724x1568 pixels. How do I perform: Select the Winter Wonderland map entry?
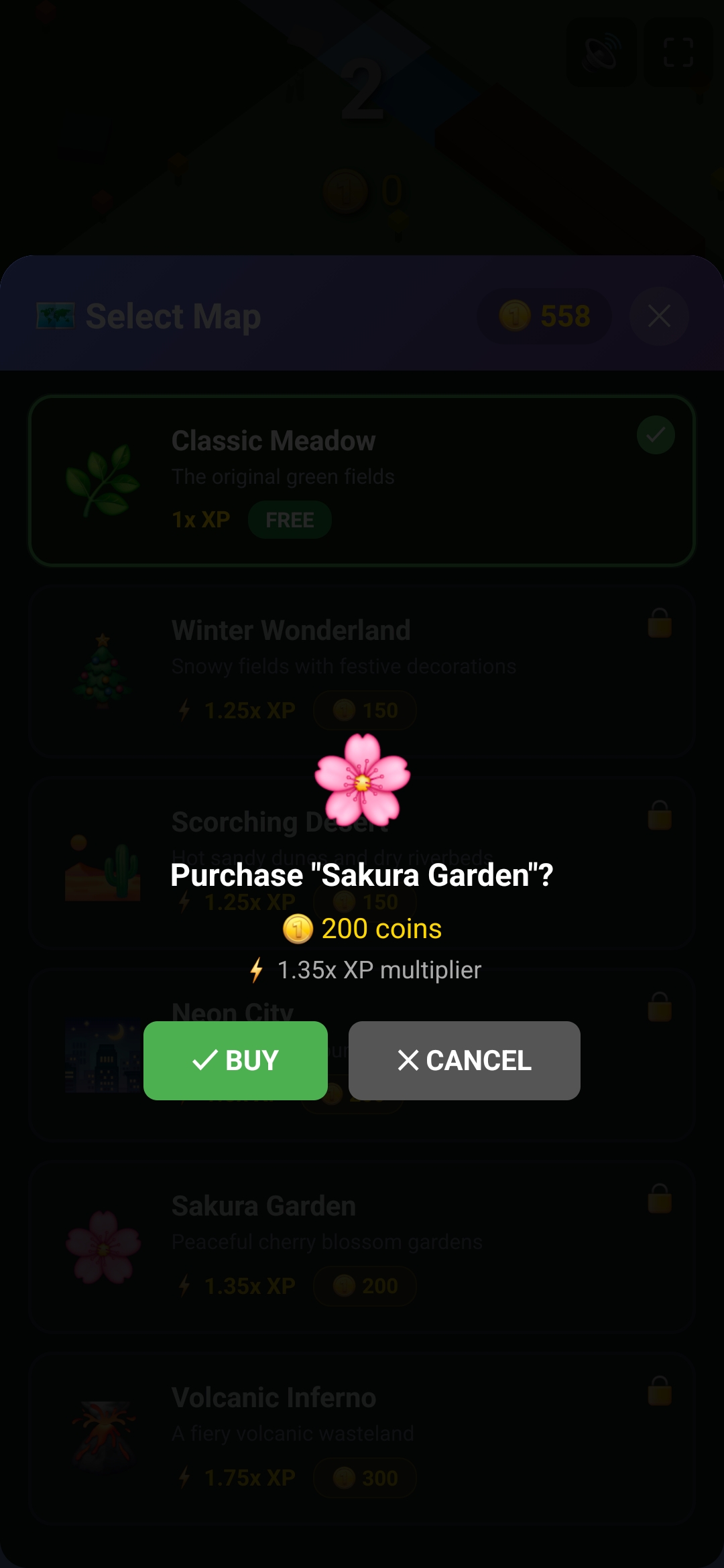[362, 671]
